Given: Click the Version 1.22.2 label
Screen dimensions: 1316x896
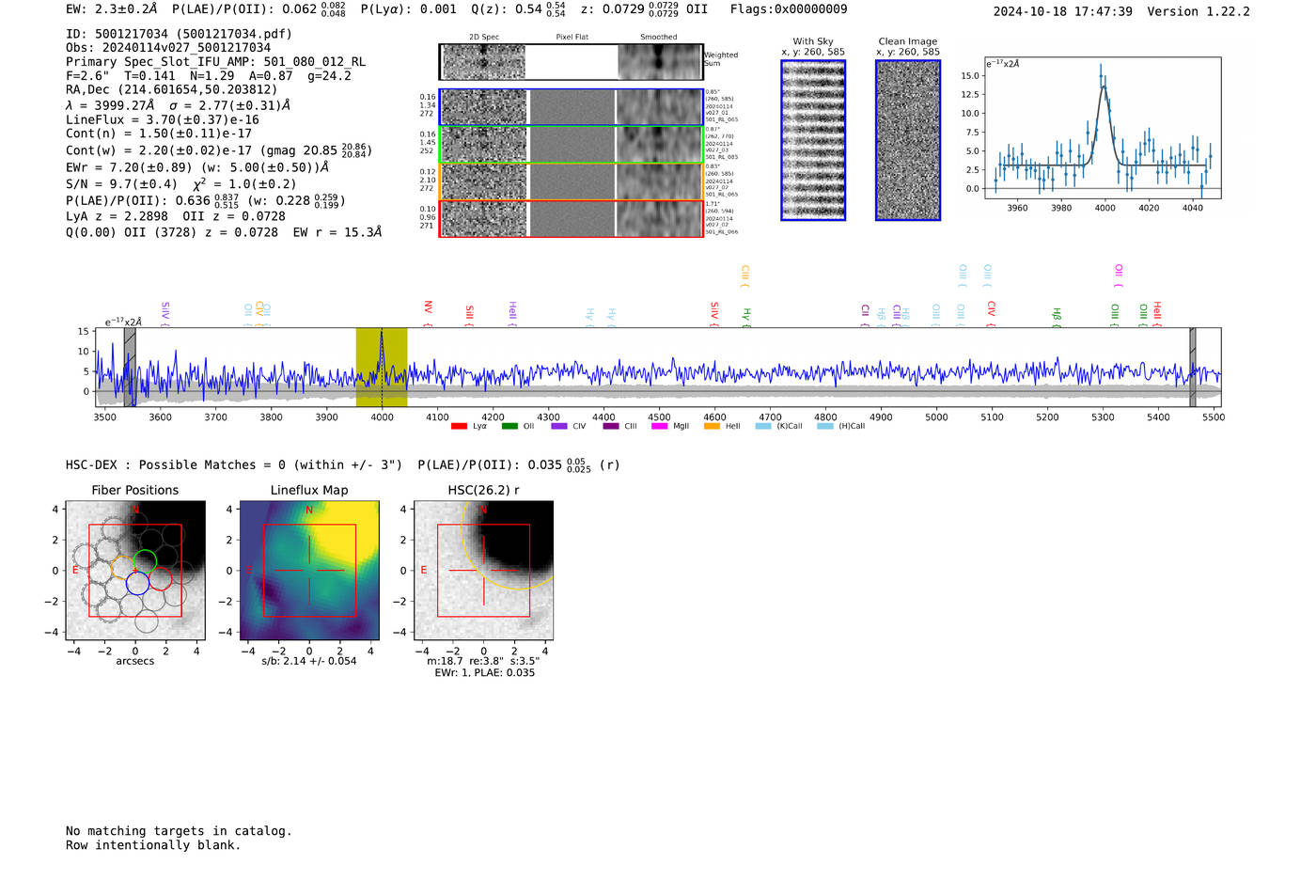Looking at the screenshot, I should pyautogui.click(x=1198, y=11).
